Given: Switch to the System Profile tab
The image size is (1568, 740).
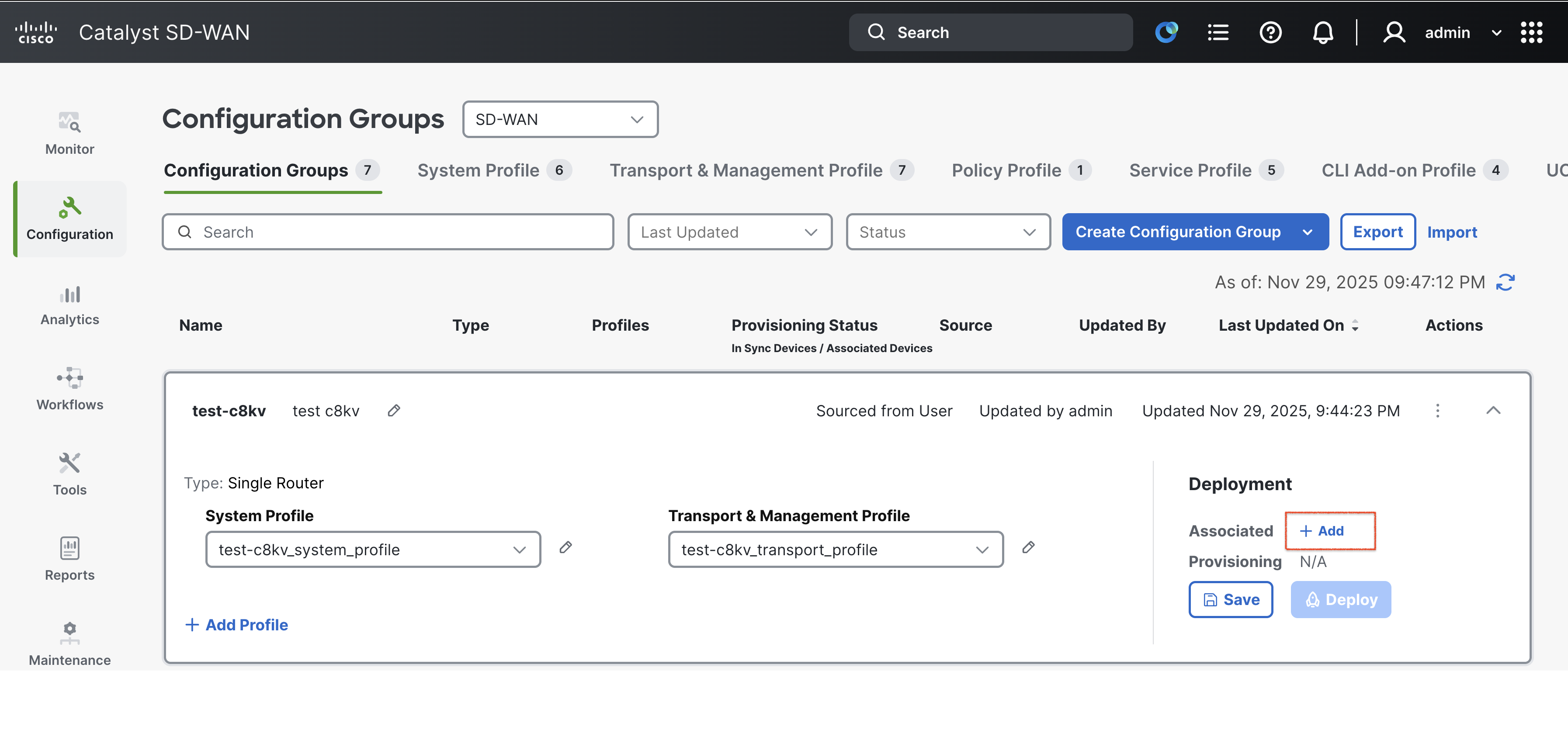Looking at the screenshot, I should click(x=479, y=170).
